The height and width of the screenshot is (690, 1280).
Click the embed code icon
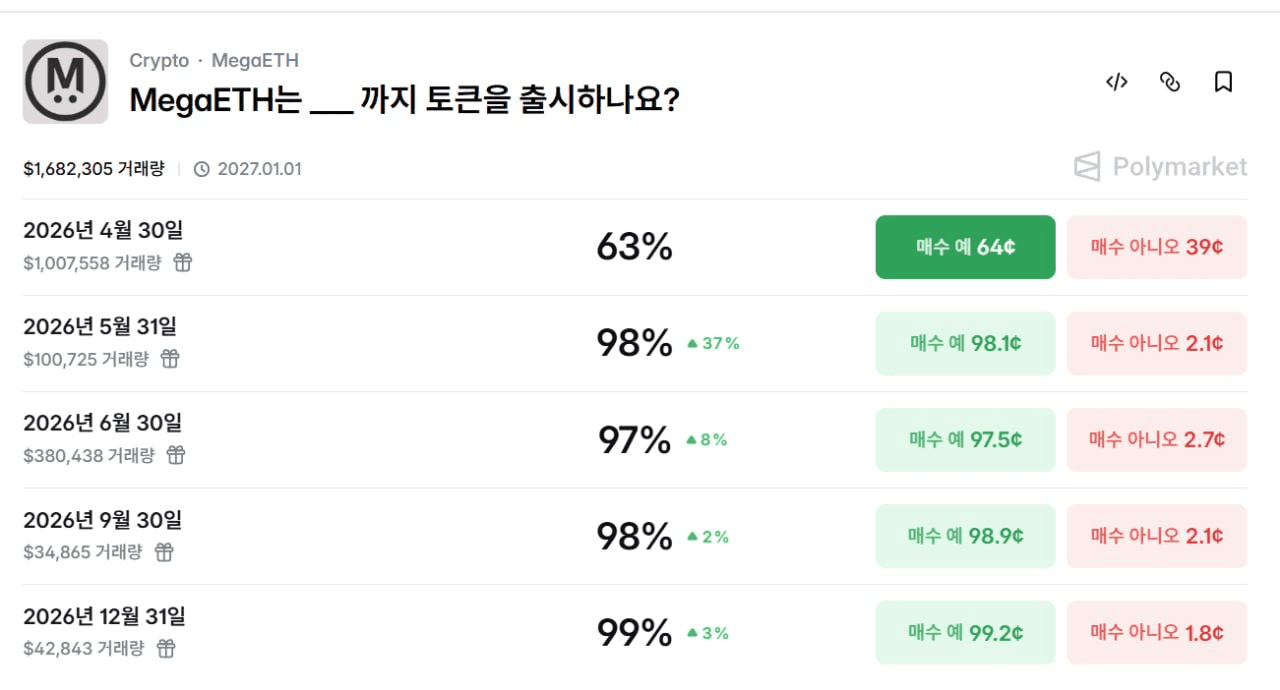pos(1116,82)
